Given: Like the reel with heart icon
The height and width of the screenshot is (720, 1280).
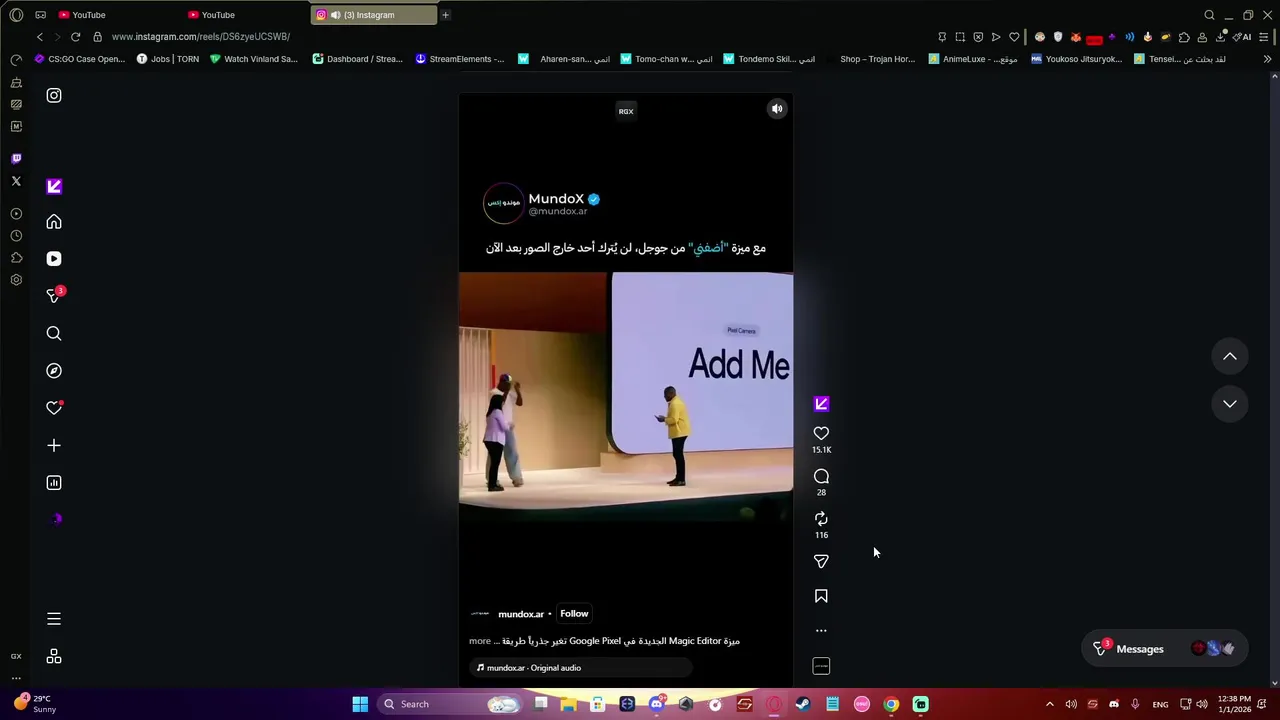Looking at the screenshot, I should [821, 433].
